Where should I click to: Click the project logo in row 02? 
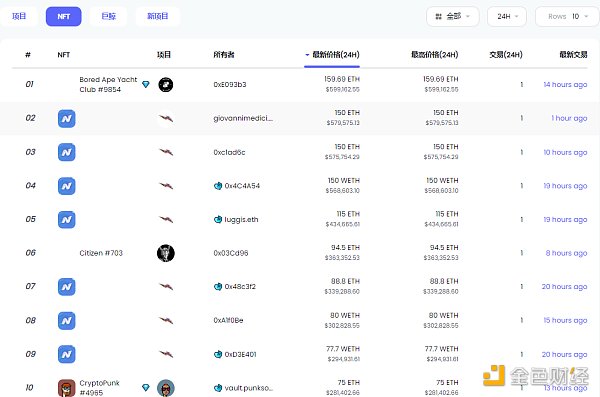[166, 118]
